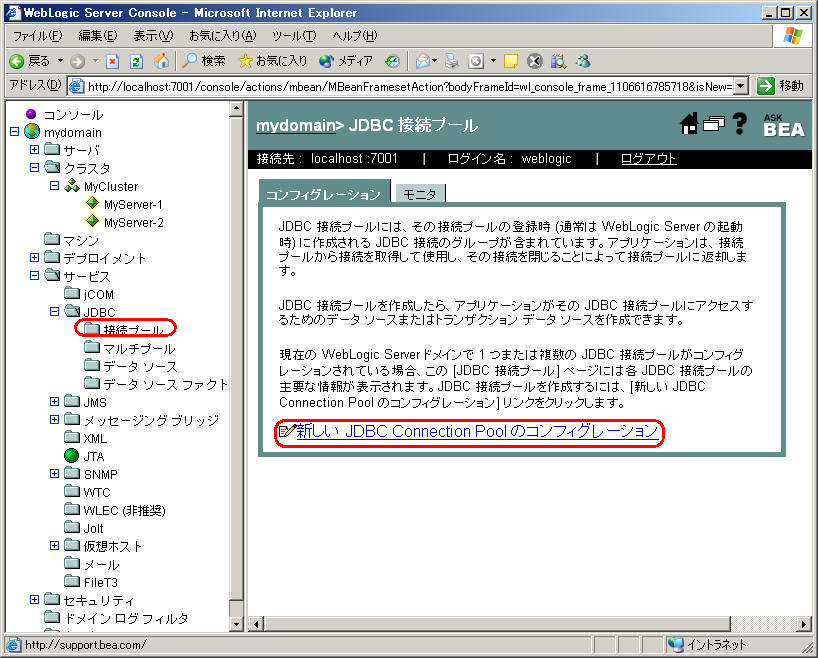The image size is (818, 658).
Task: Switch to the モニタ tab
Action: [420, 194]
